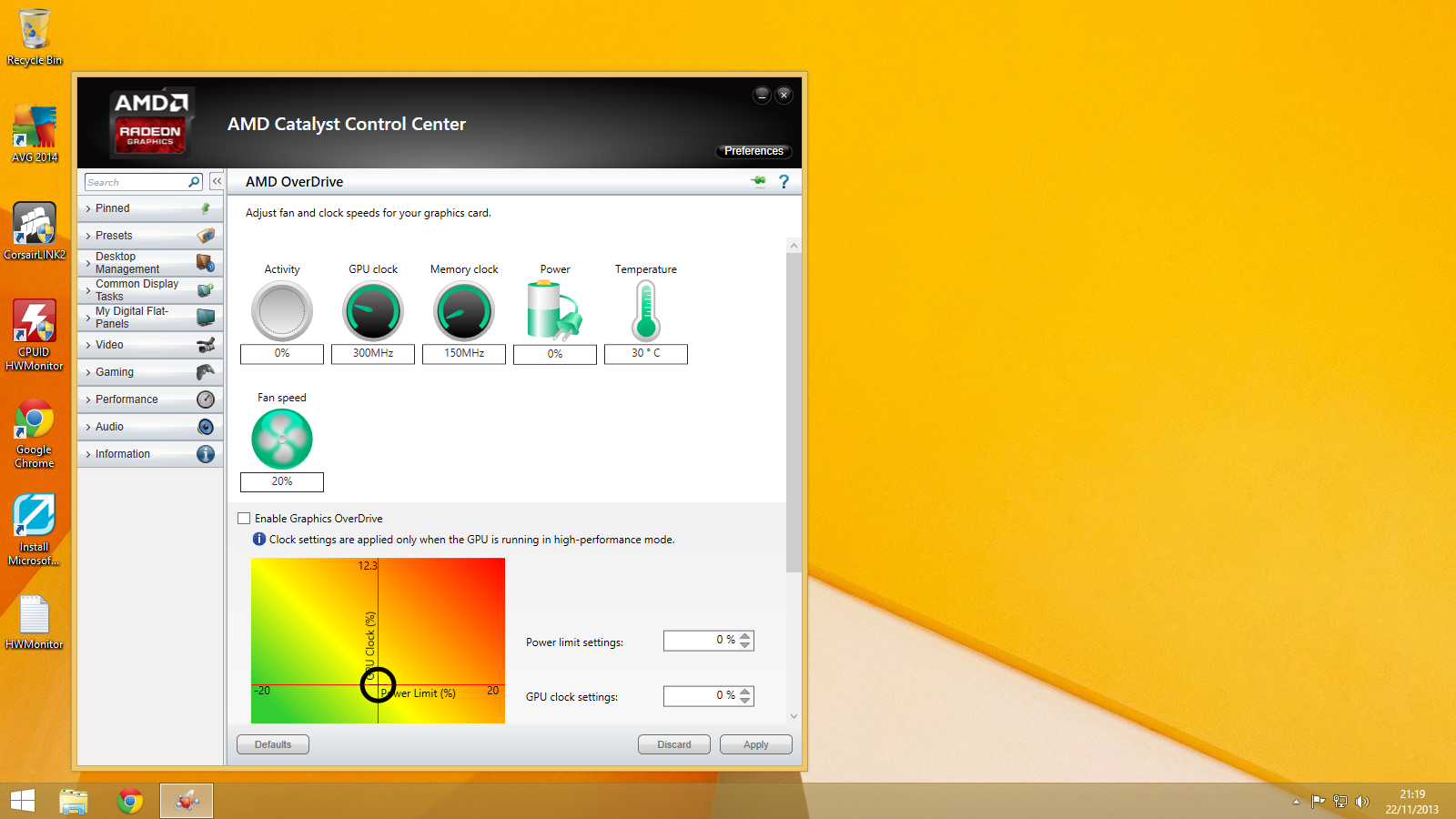The width and height of the screenshot is (1456, 819).
Task: Click the Performance gauge icon
Action: 206,399
